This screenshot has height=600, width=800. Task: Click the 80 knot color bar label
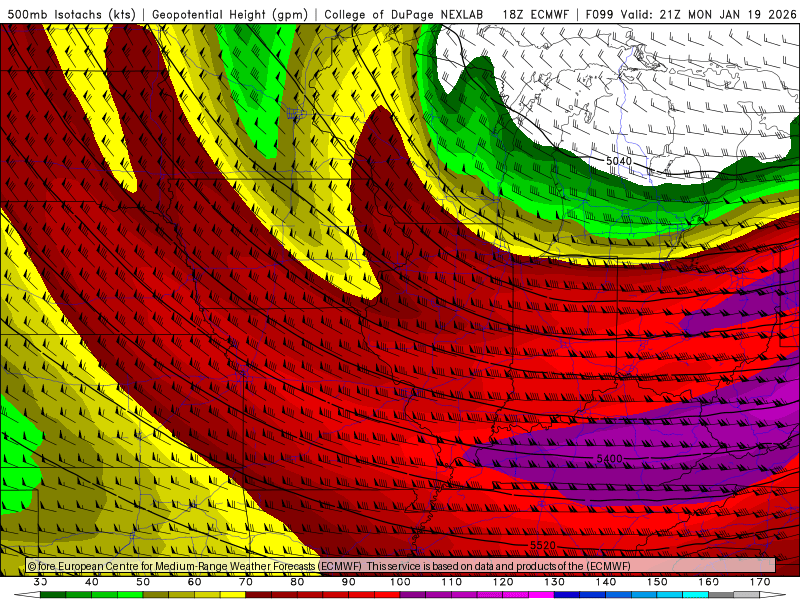click(x=297, y=582)
